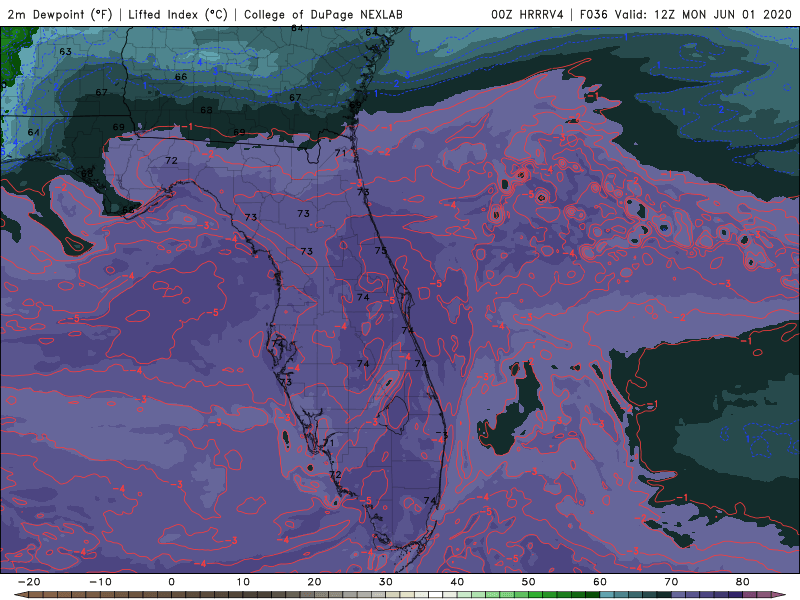Click the right arrow tip of the color bar

[x=779, y=595]
